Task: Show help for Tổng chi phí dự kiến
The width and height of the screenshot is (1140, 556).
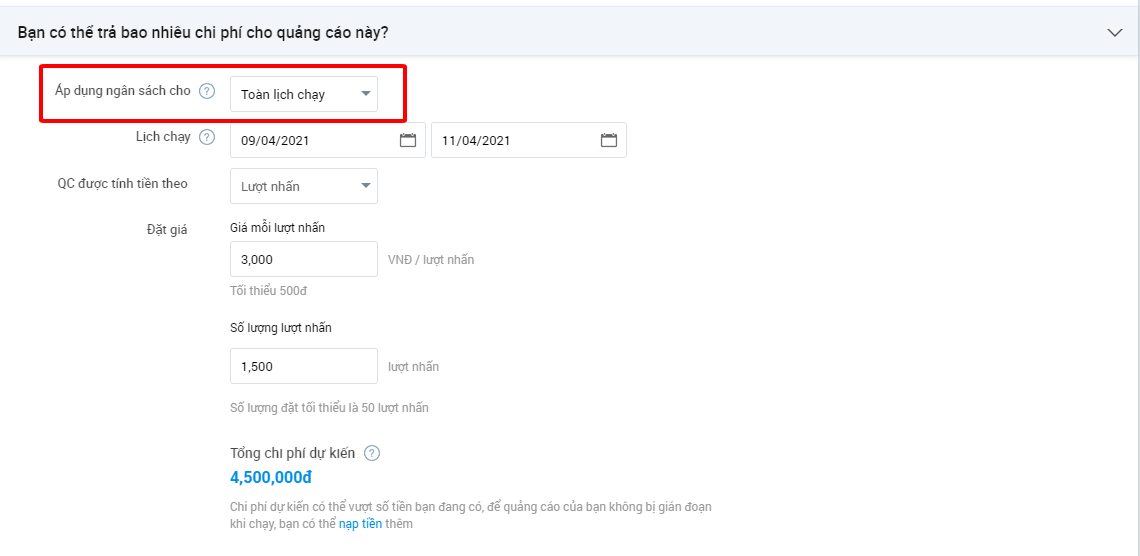Action: pos(372,454)
